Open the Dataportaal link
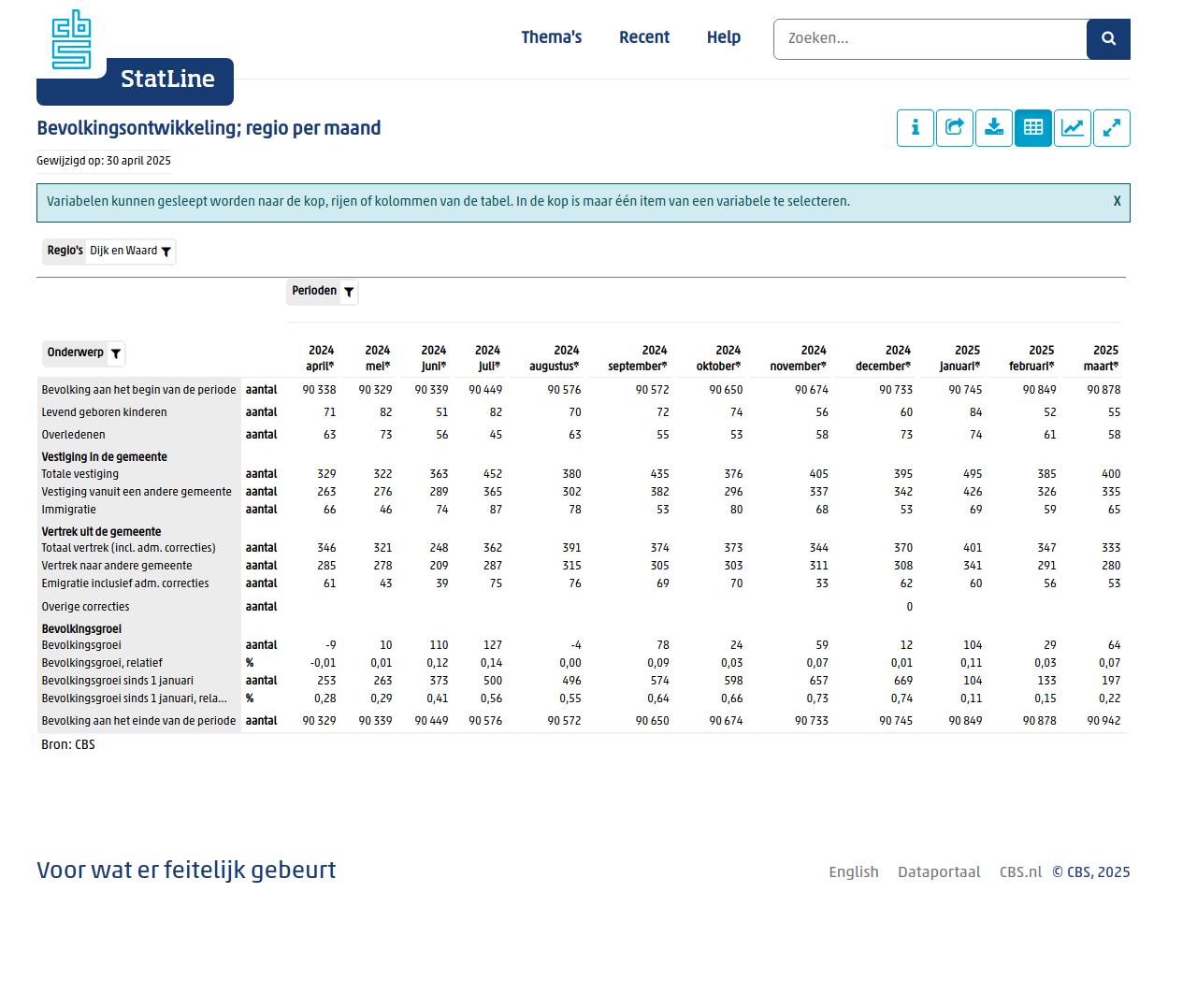The width and height of the screenshot is (1197, 1008). pyautogui.click(x=939, y=872)
